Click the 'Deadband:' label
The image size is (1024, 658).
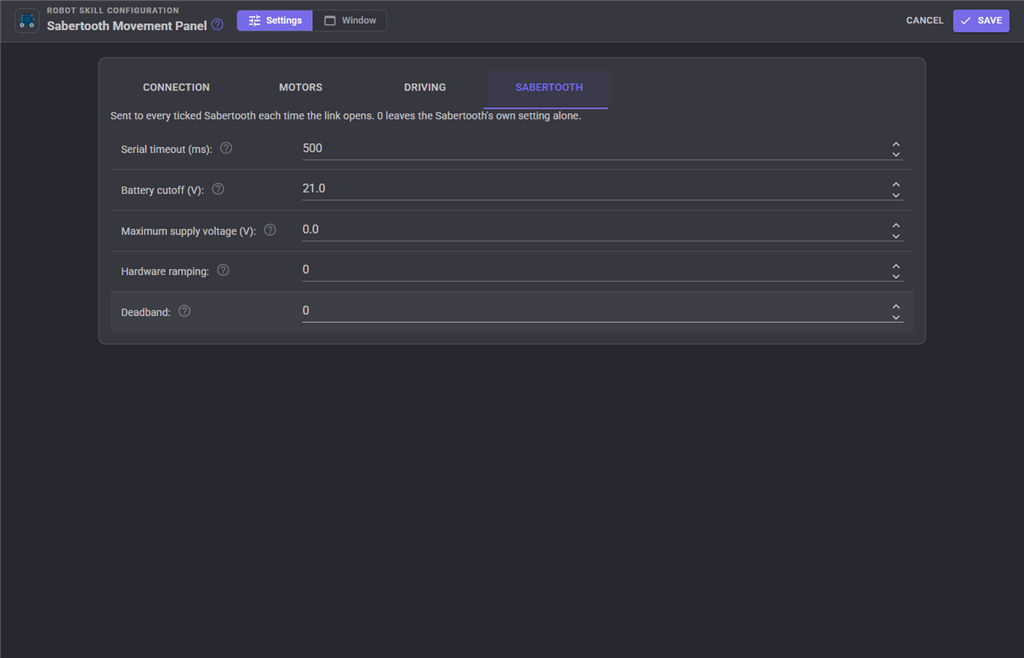(146, 313)
